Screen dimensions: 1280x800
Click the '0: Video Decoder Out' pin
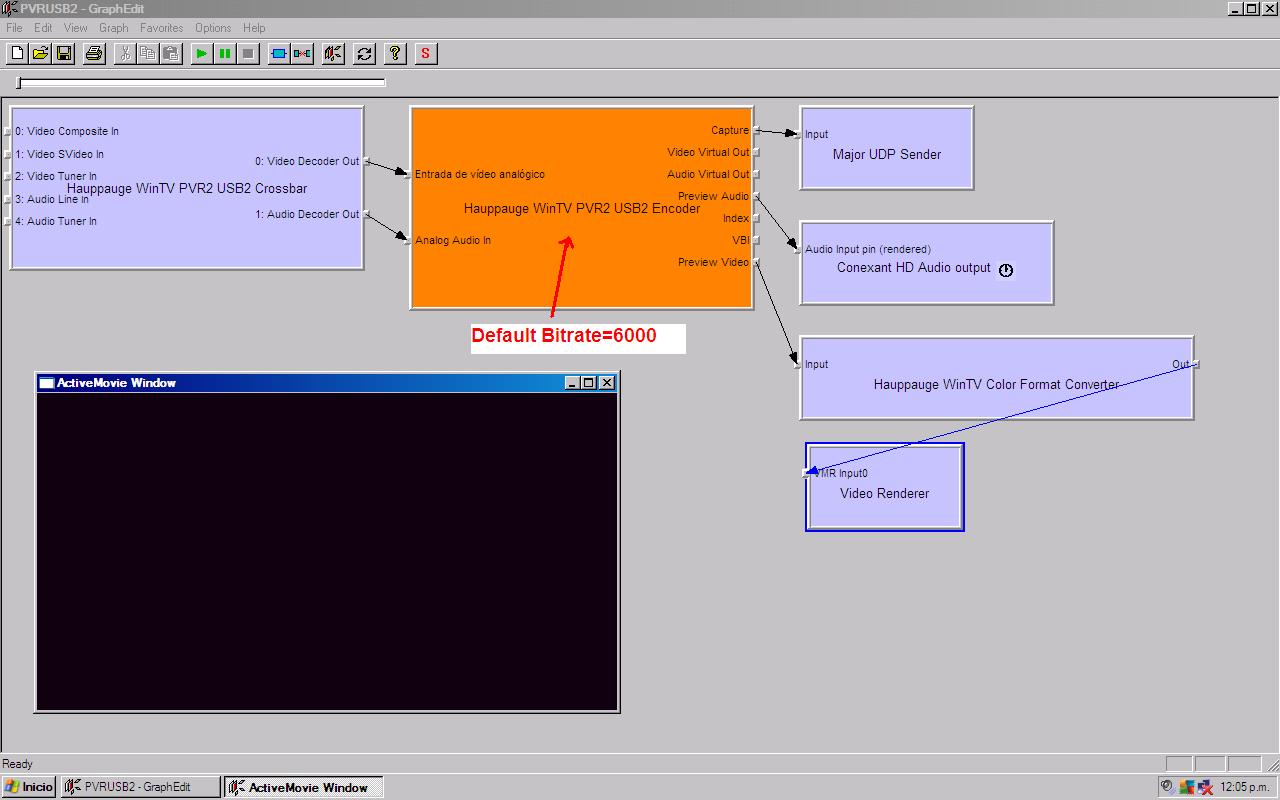click(x=367, y=161)
